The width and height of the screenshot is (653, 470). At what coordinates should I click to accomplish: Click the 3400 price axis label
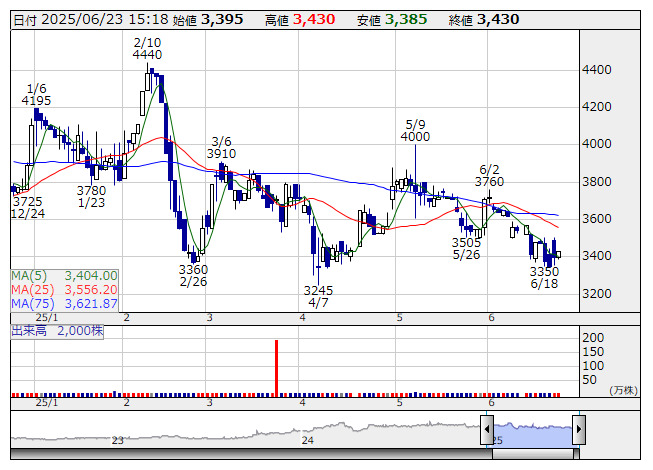coord(597,256)
